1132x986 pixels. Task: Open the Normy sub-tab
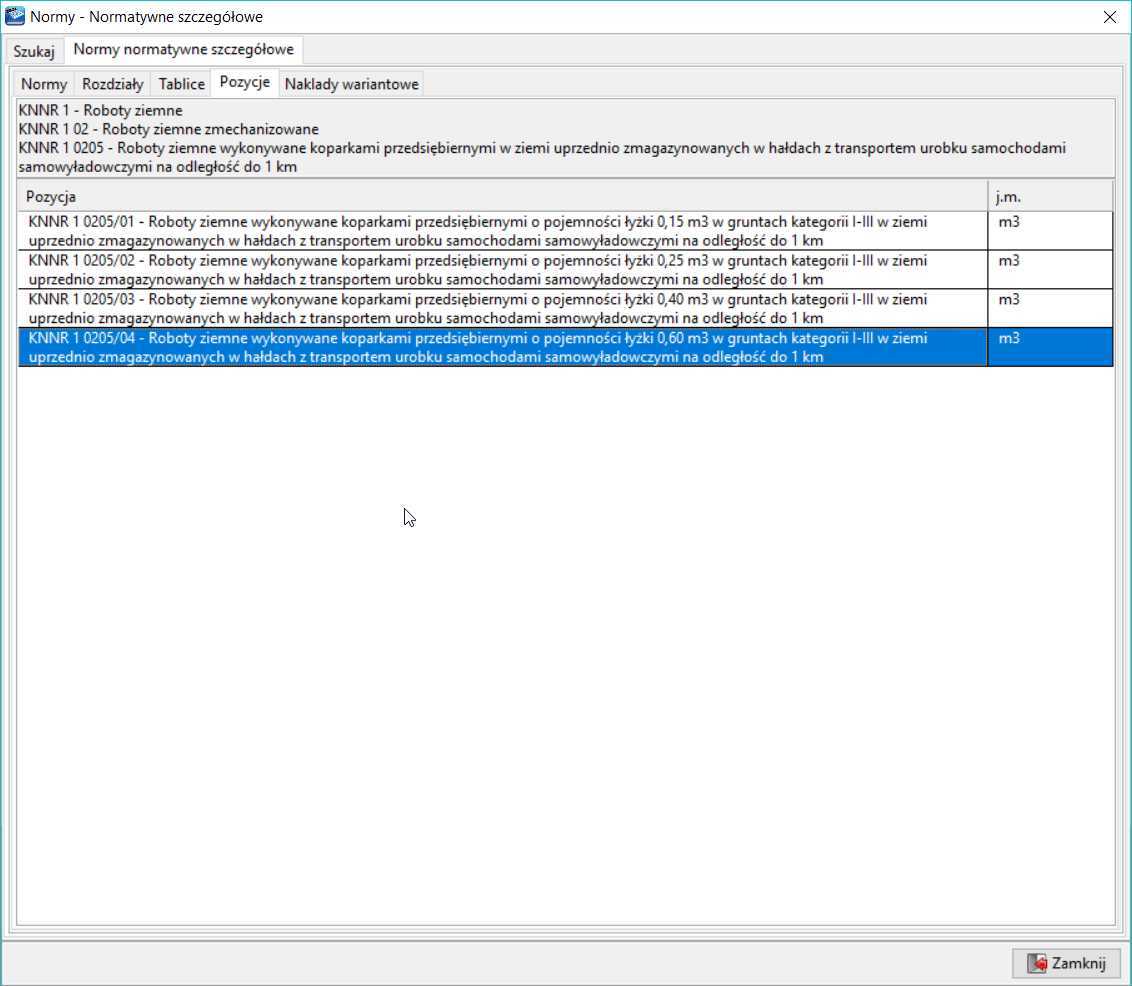pyautogui.click(x=44, y=85)
